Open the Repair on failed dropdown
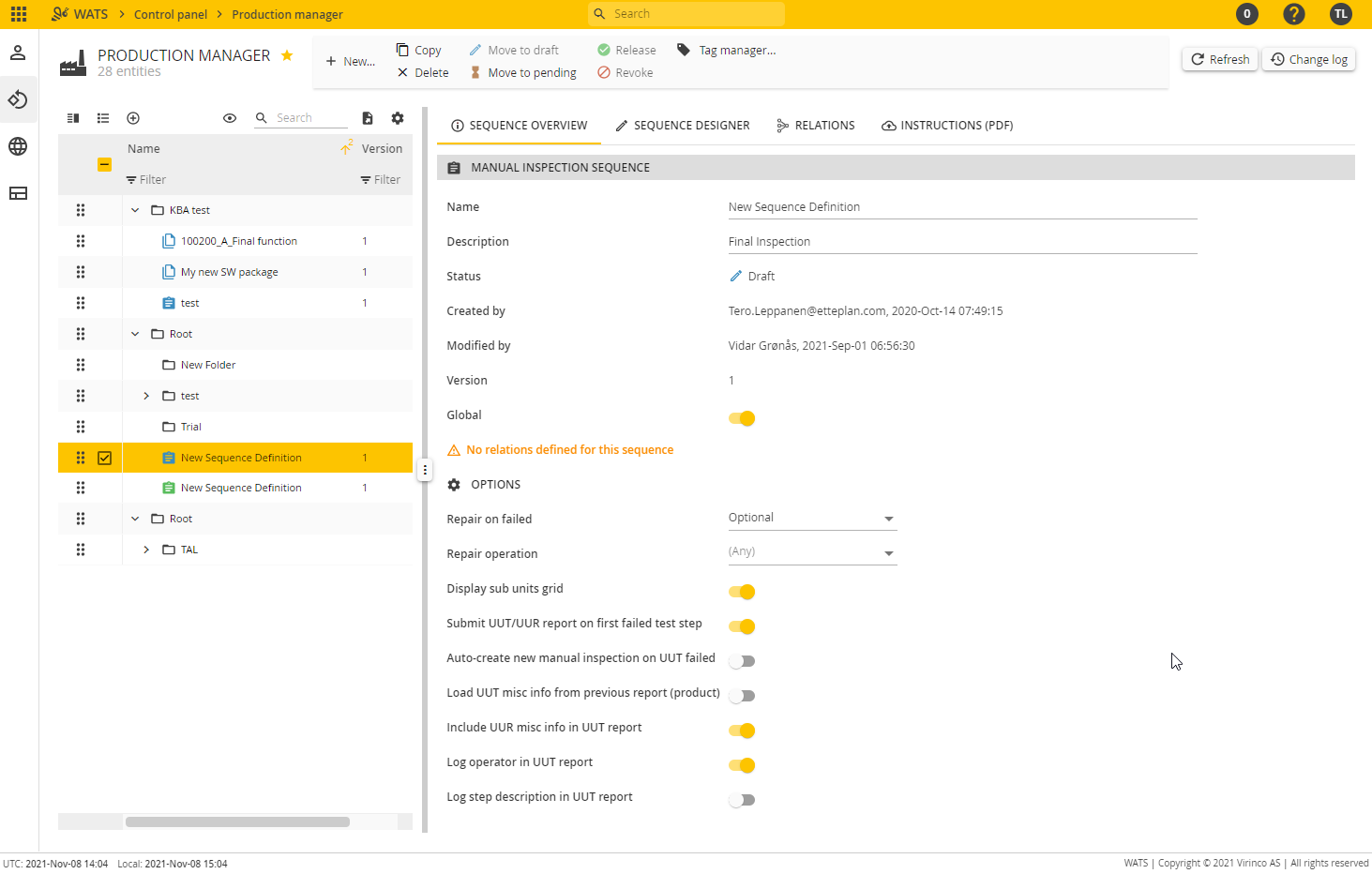Screen dimensions: 1372x874 pyautogui.click(x=812, y=518)
